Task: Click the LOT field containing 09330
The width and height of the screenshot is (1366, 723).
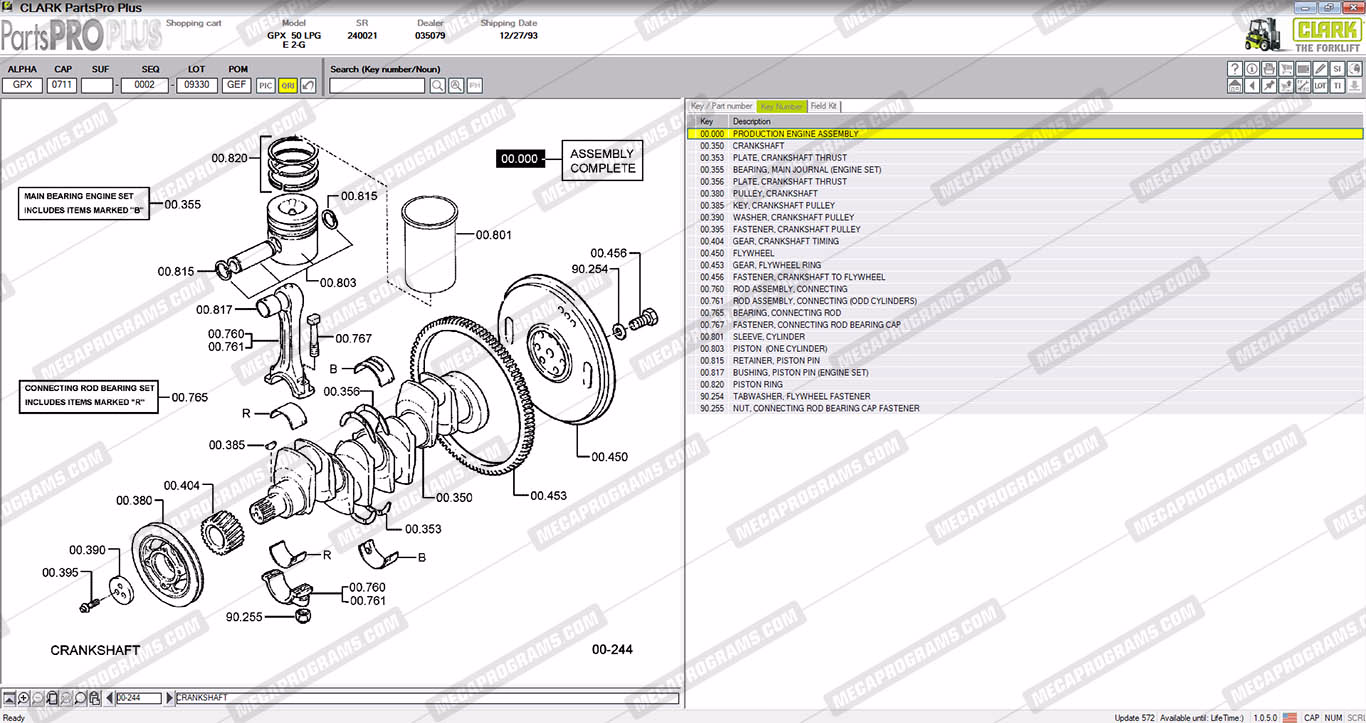Action: pyautogui.click(x=196, y=85)
